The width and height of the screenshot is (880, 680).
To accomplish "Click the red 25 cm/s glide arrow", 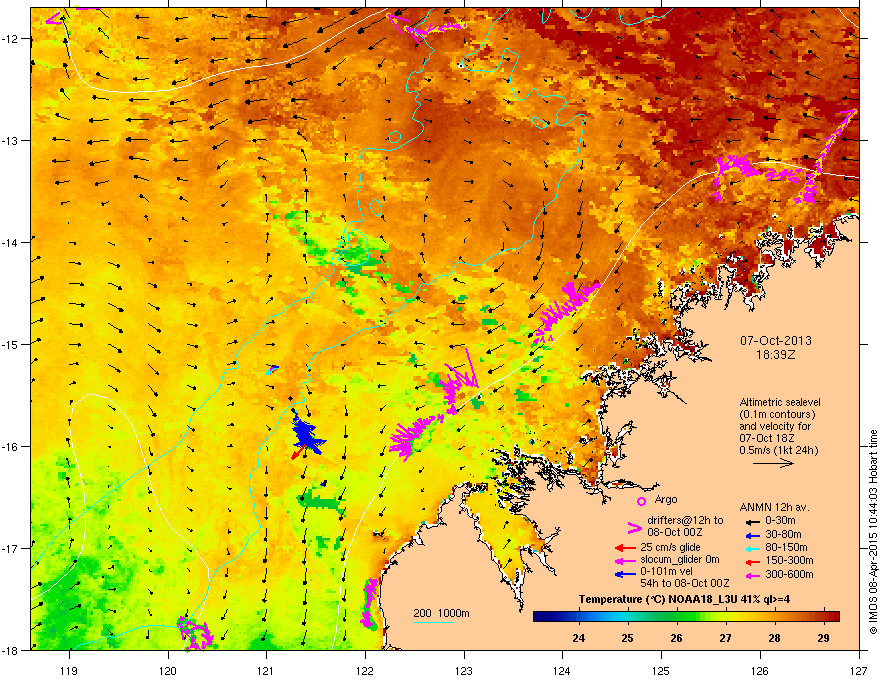I will point(621,548).
